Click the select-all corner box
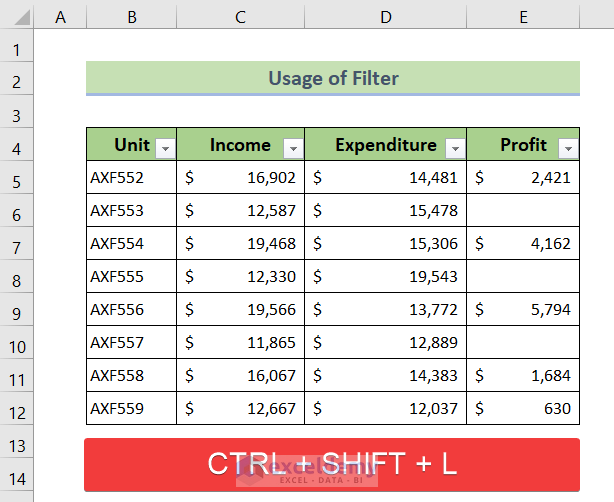This screenshot has width=614, height=502. coord(17,17)
